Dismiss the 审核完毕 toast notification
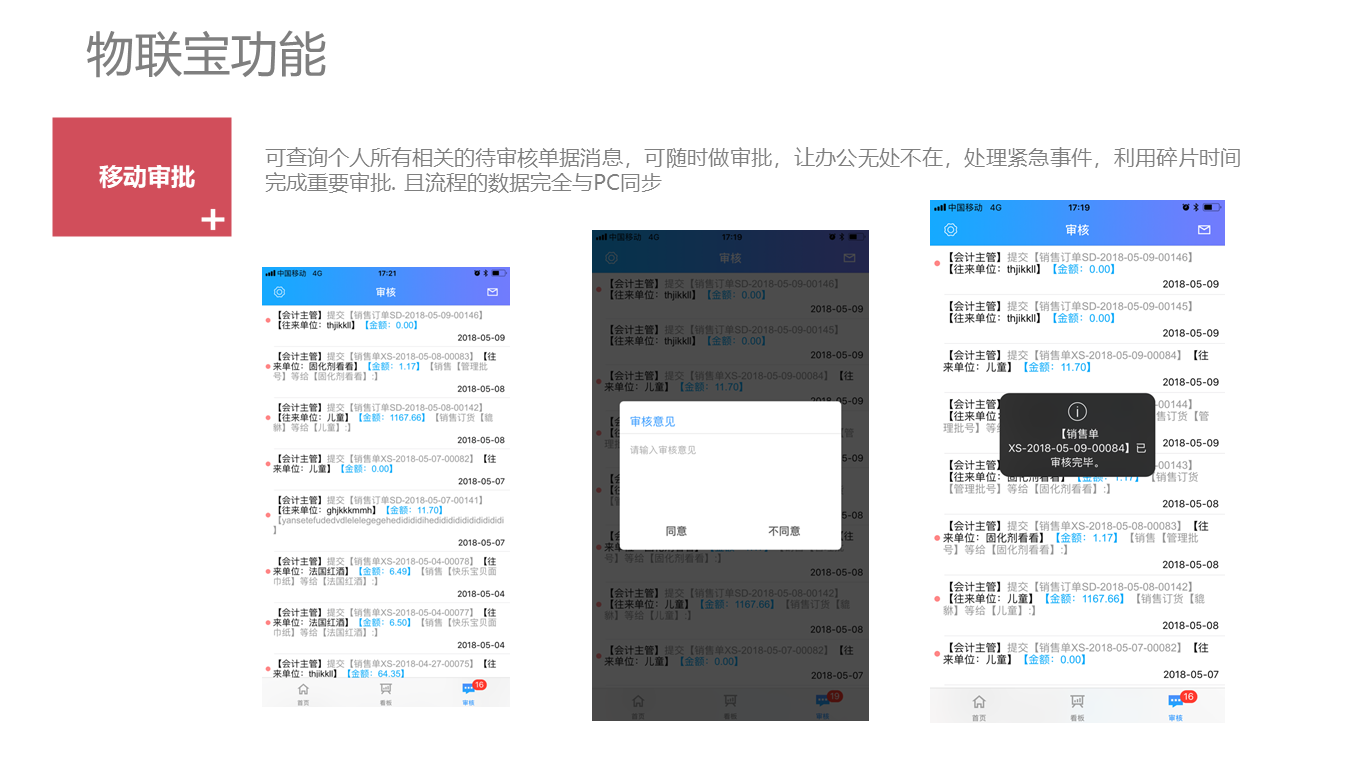Image resolution: width=1350 pixels, height=759 pixels. point(1075,435)
